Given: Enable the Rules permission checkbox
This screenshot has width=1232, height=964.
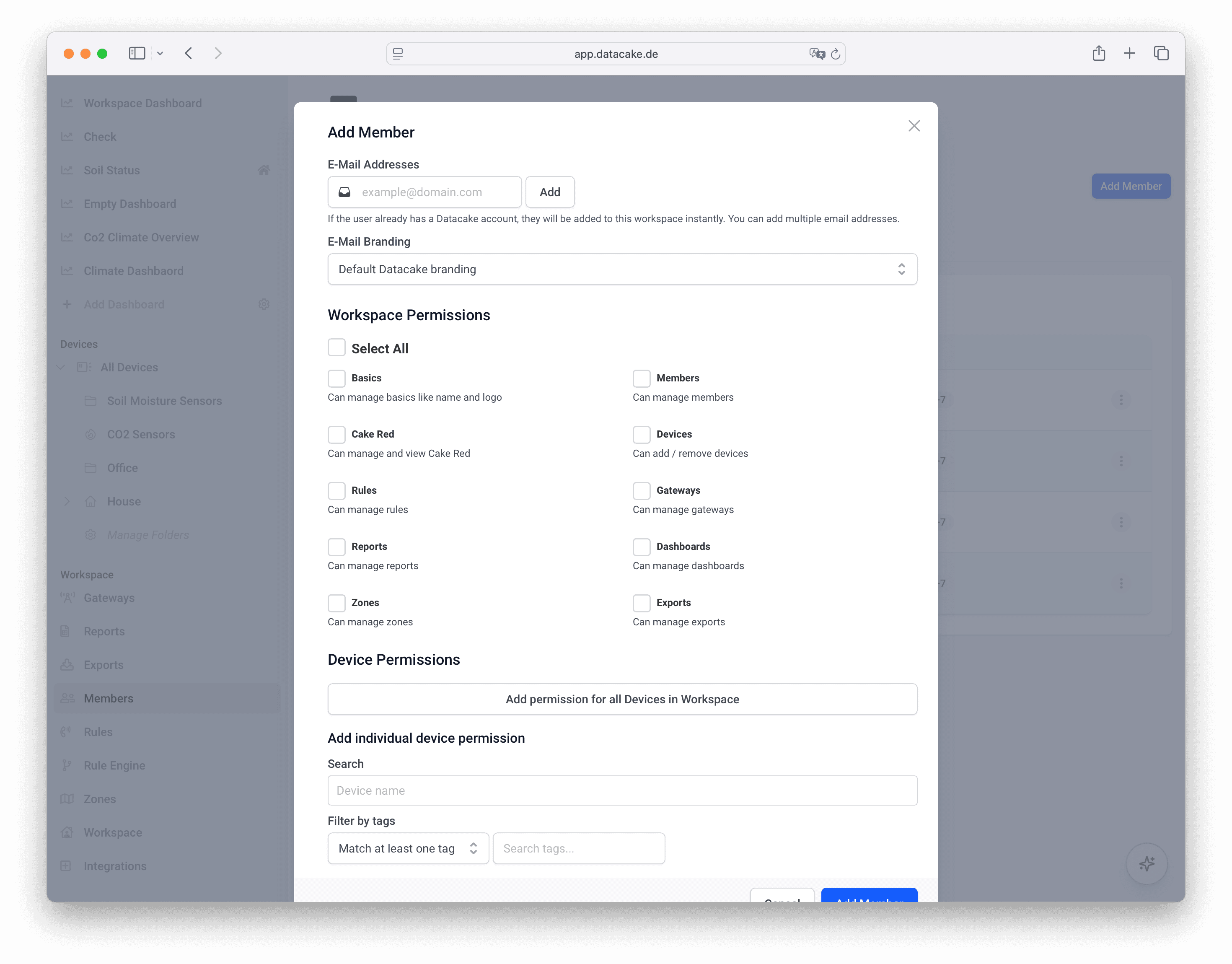Looking at the screenshot, I should point(336,490).
